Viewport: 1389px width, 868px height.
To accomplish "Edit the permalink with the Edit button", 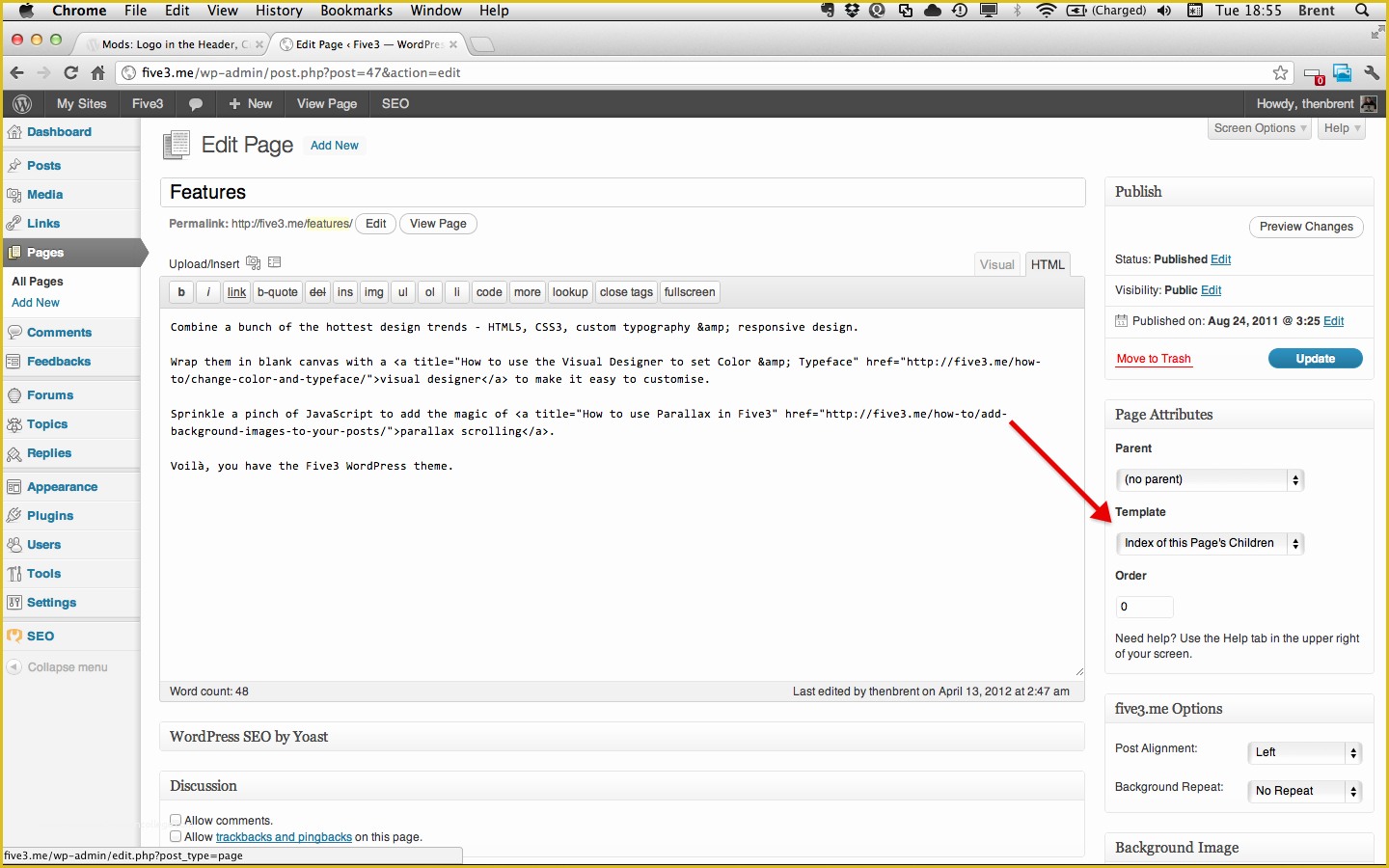I will tap(376, 224).
